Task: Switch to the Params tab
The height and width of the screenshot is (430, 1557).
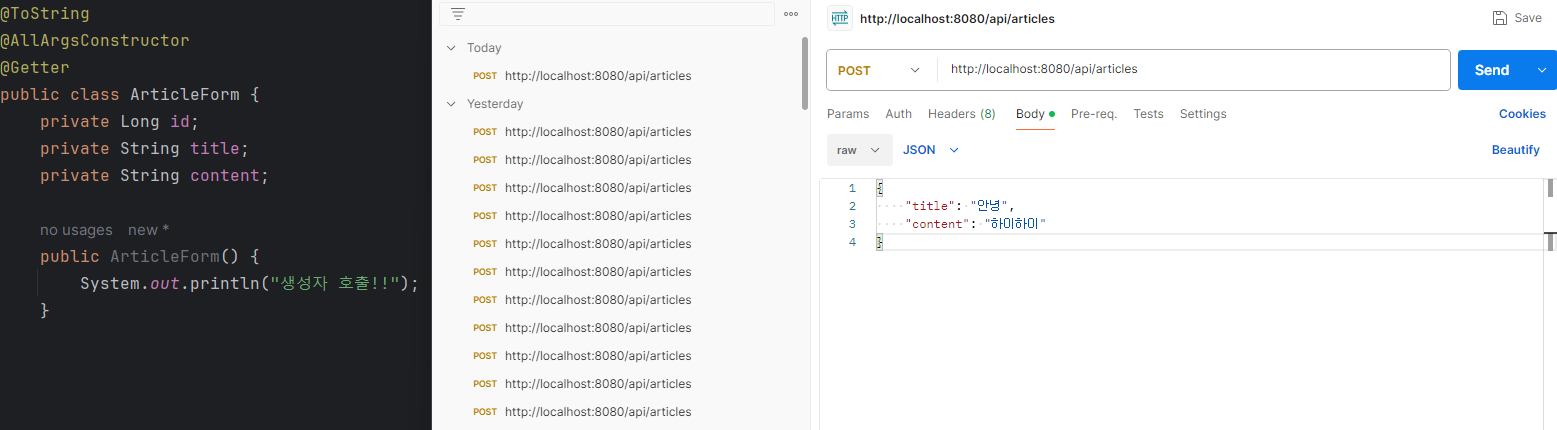Action: pyautogui.click(x=848, y=114)
